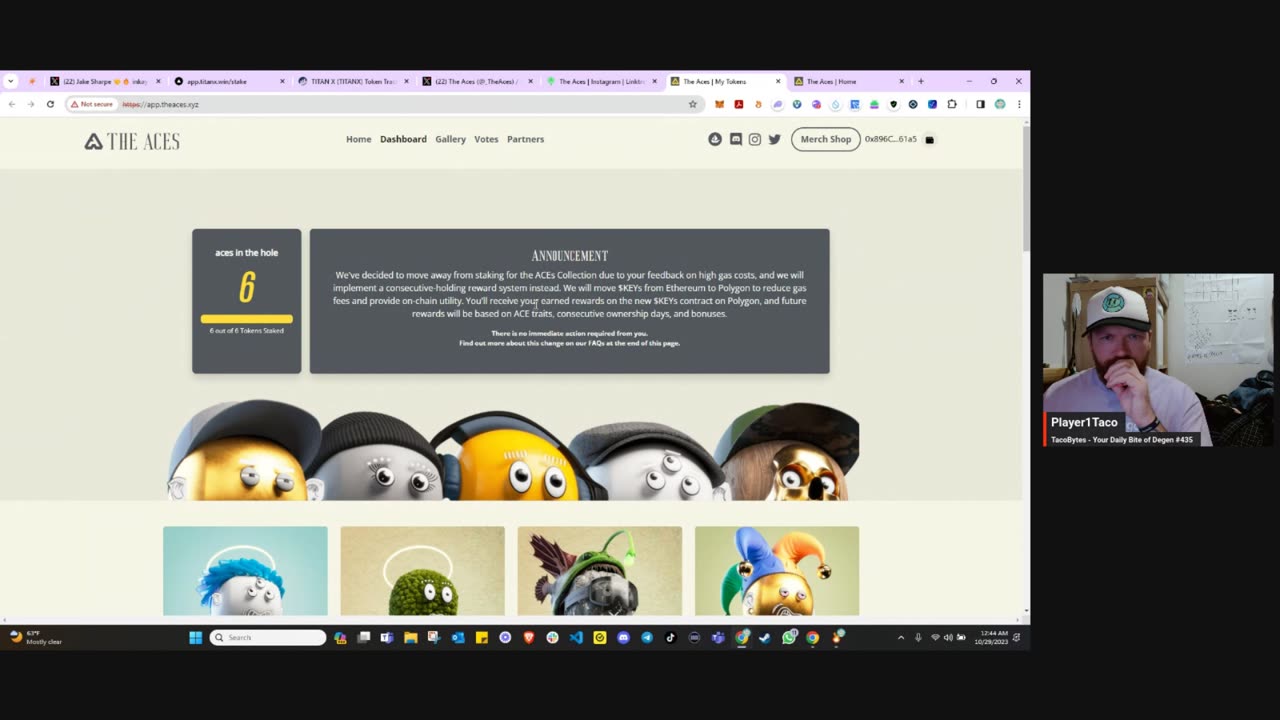
Task: Open Votes in site navigation
Action: 486,139
